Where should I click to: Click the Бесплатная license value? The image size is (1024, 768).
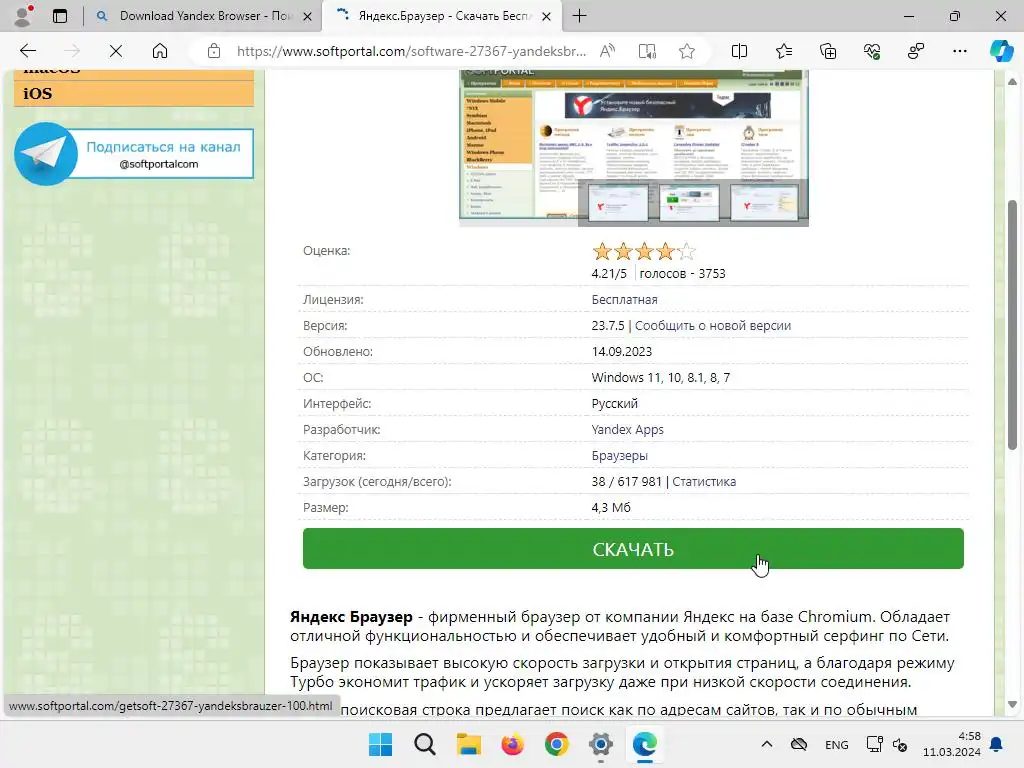(x=624, y=299)
